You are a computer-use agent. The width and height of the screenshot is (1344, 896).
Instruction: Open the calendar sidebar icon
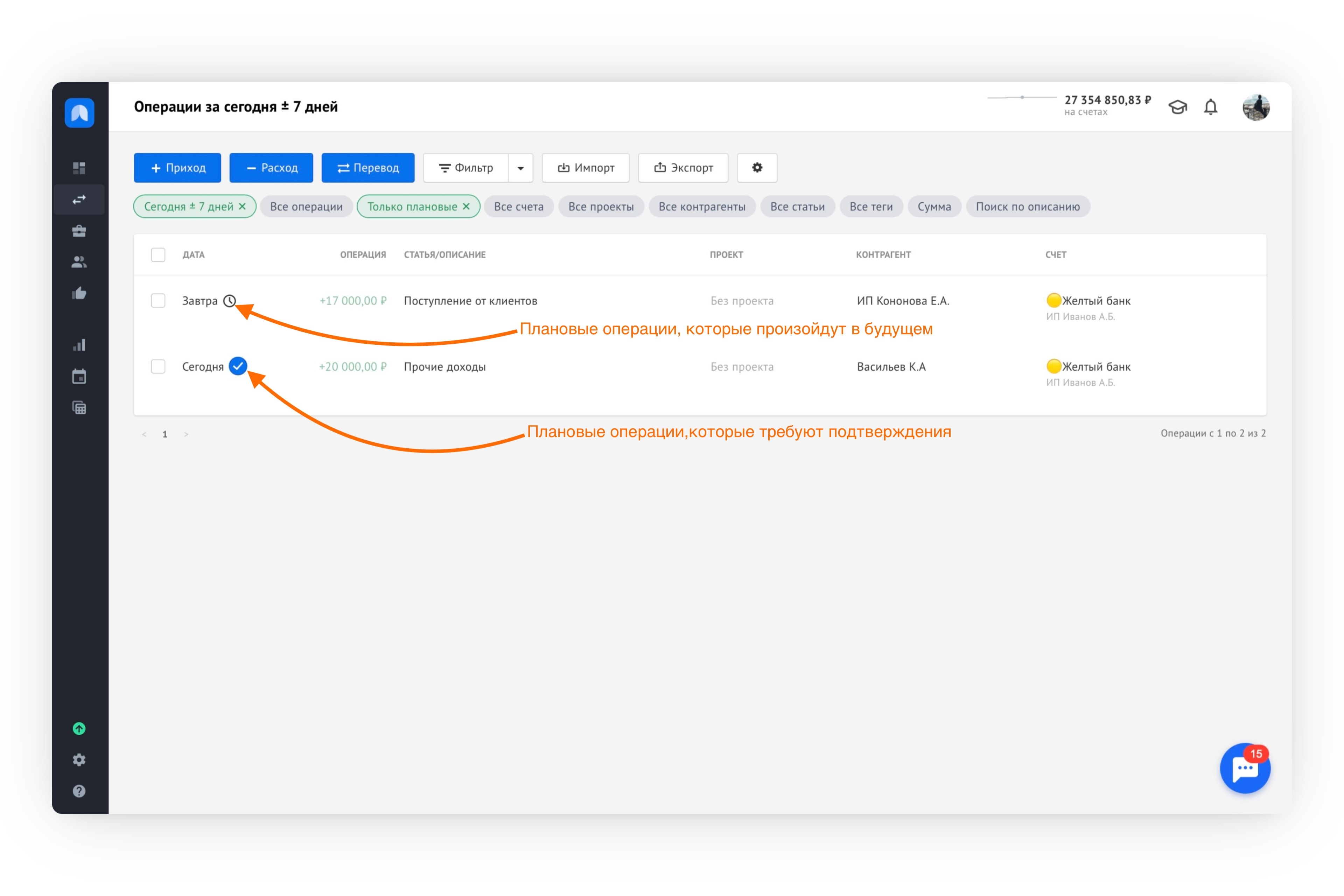79,376
